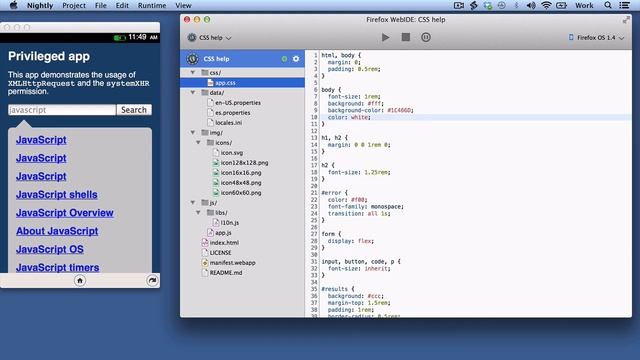The width and height of the screenshot is (640, 360).
Task: Click the Wi-Fi status icon
Action: coord(546,5)
